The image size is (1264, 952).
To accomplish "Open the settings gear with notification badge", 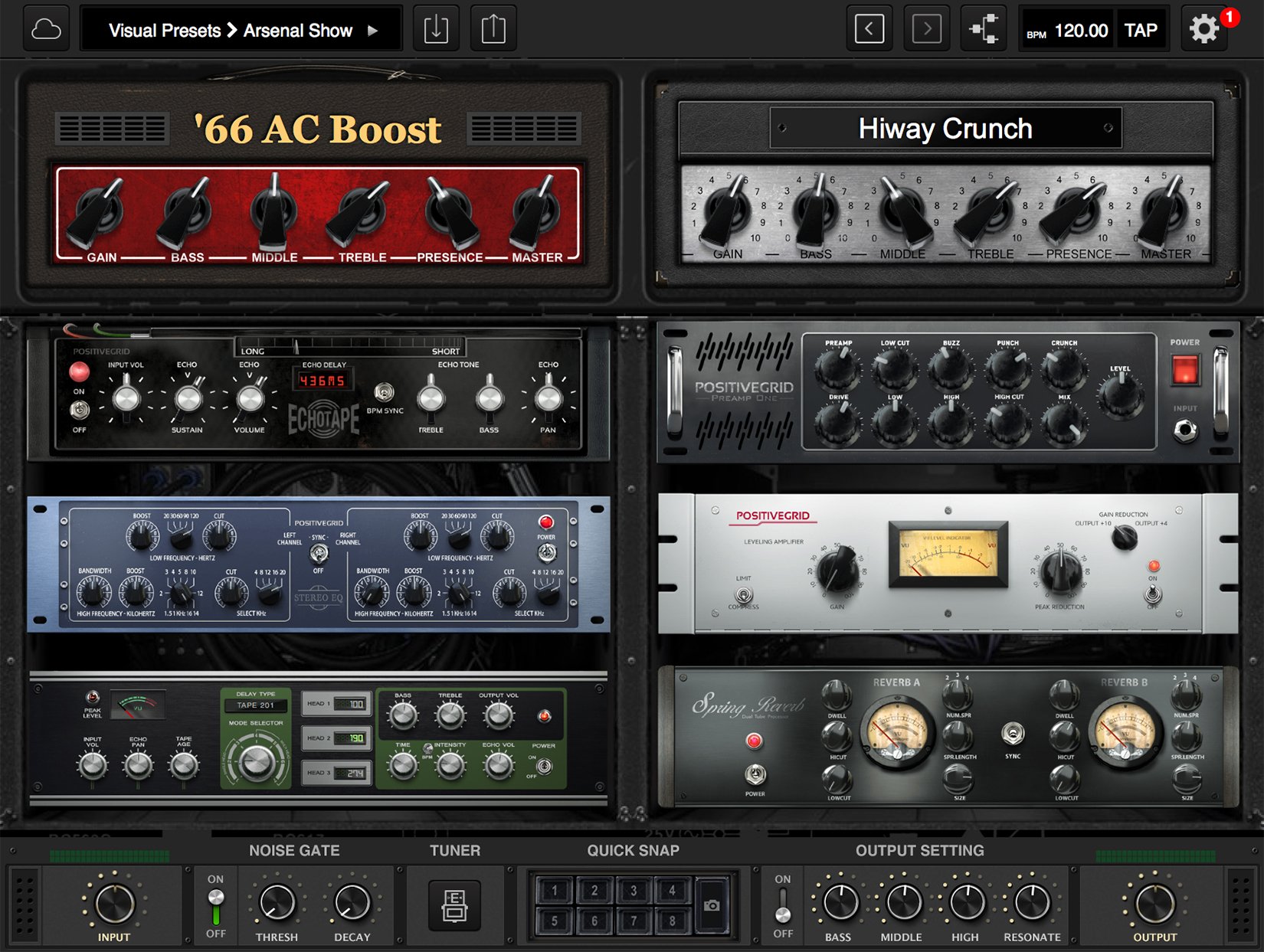I will tap(1203, 28).
